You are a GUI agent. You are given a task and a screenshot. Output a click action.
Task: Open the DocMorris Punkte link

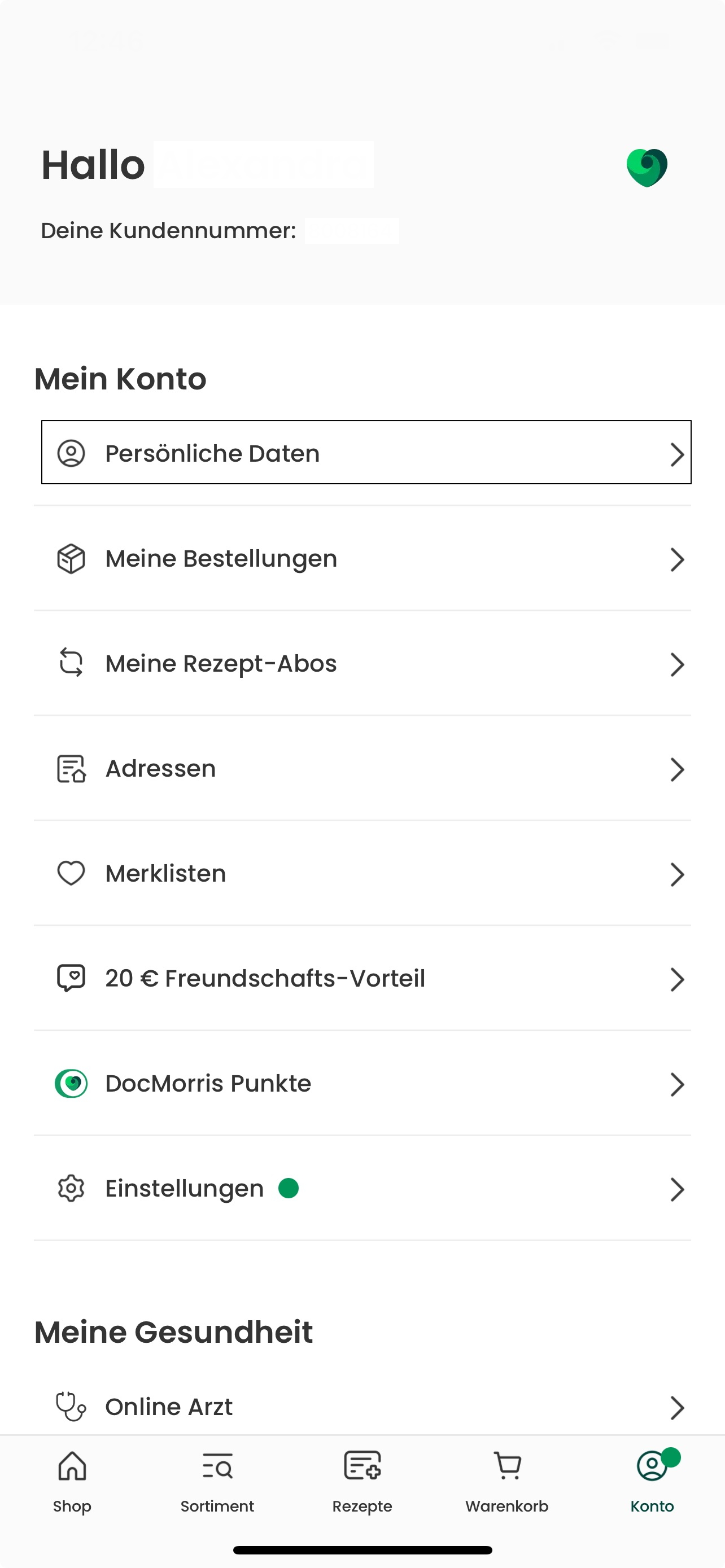(362, 1084)
